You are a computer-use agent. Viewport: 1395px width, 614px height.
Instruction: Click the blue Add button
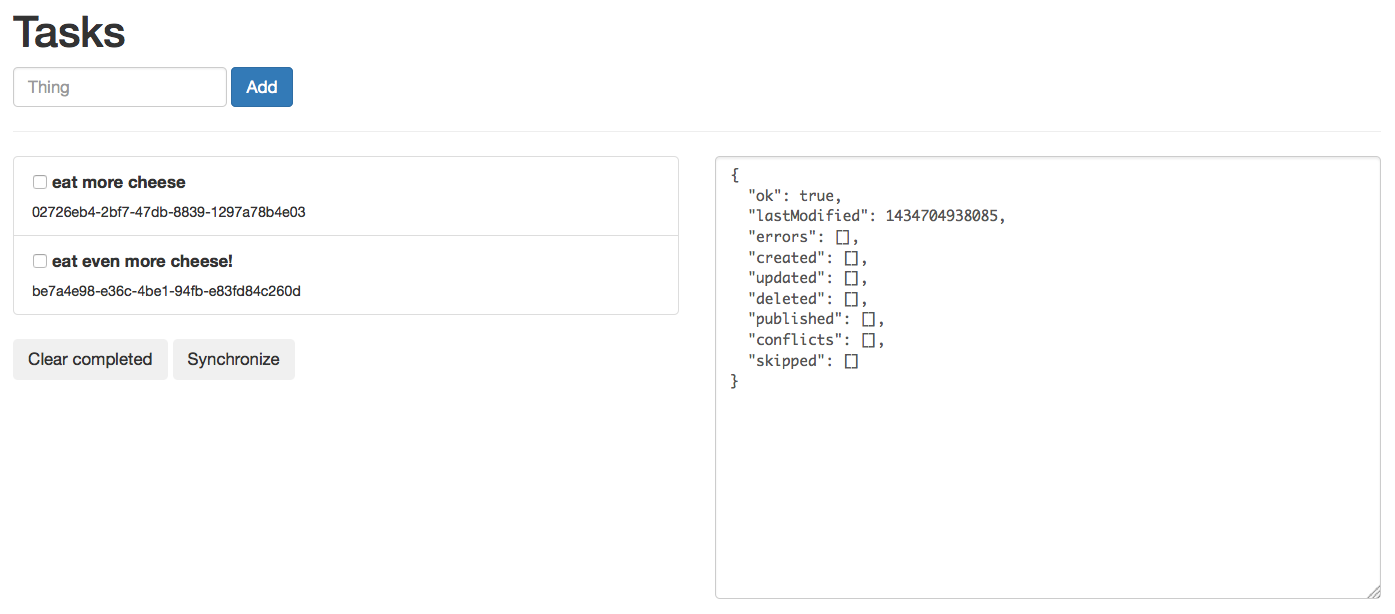pyautogui.click(x=262, y=87)
